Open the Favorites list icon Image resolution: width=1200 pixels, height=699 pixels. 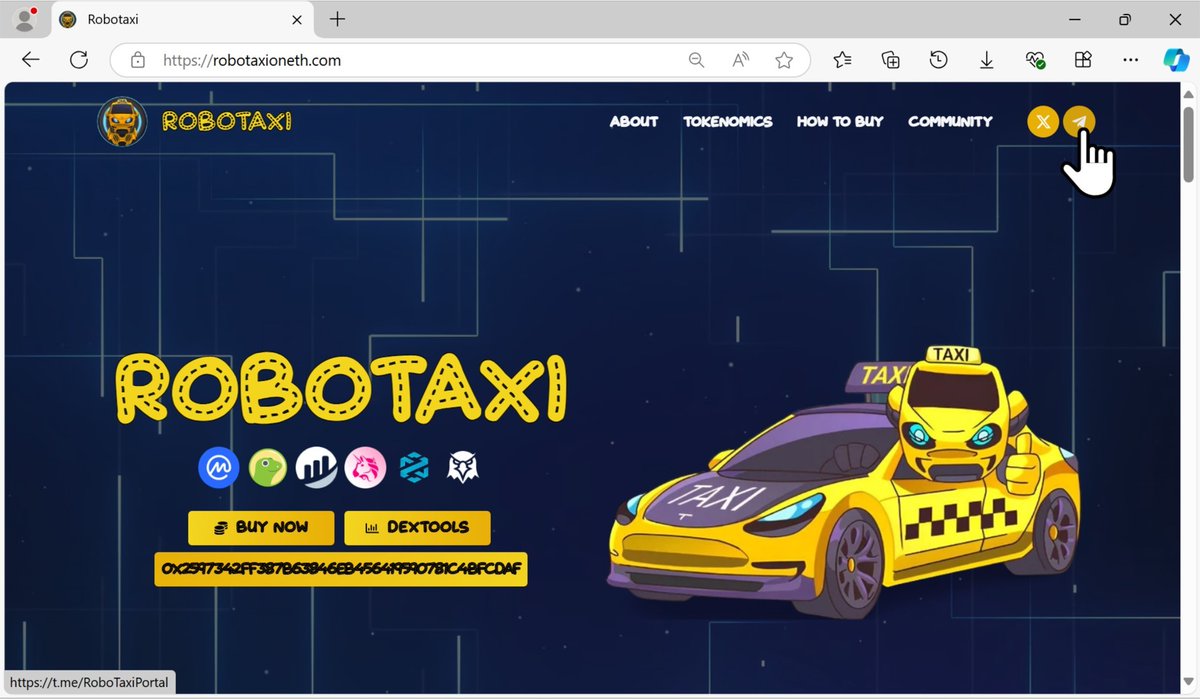click(842, 60)
